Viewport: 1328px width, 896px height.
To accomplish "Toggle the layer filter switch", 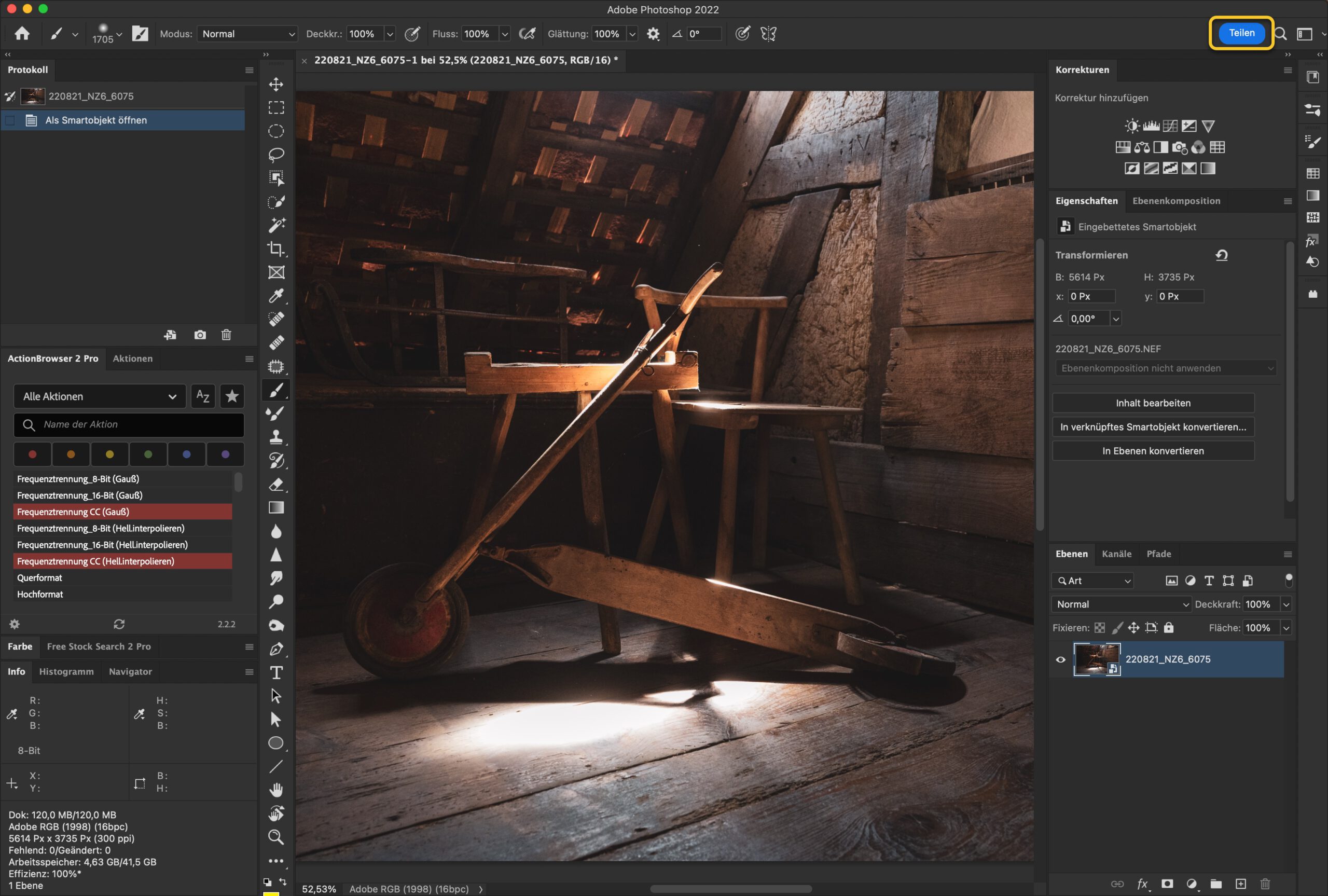I will (x=1288, y=580).
